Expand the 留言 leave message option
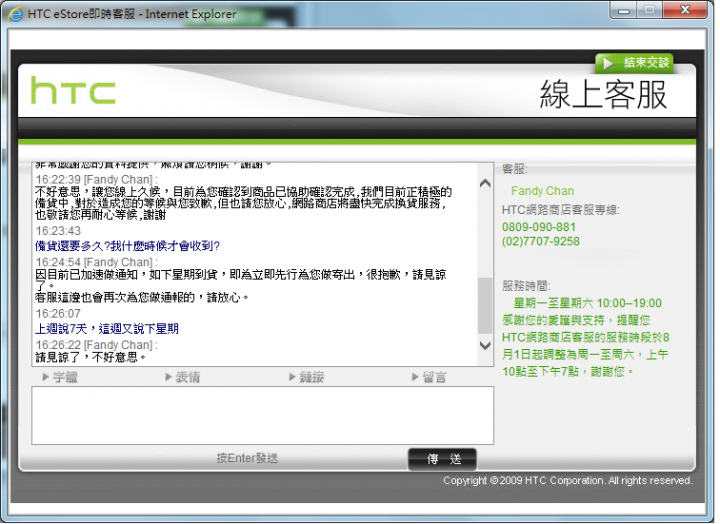 pyautogui.click(x=429, y=377)
